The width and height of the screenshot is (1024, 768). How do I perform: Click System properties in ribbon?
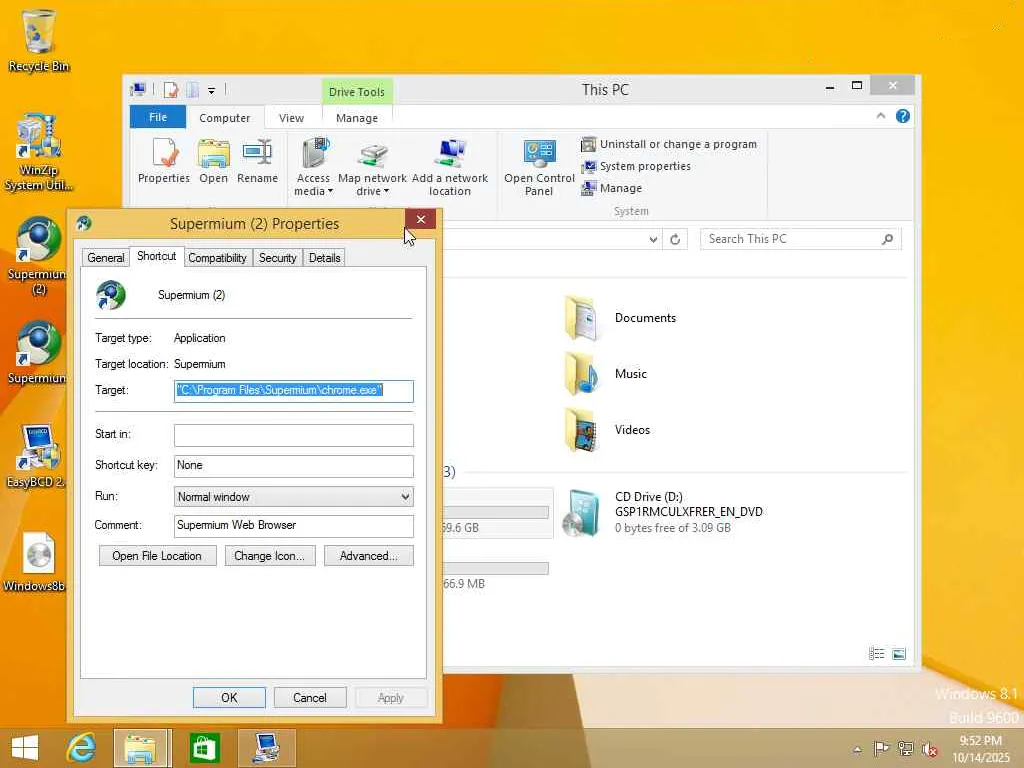click(x=635, y=167)
